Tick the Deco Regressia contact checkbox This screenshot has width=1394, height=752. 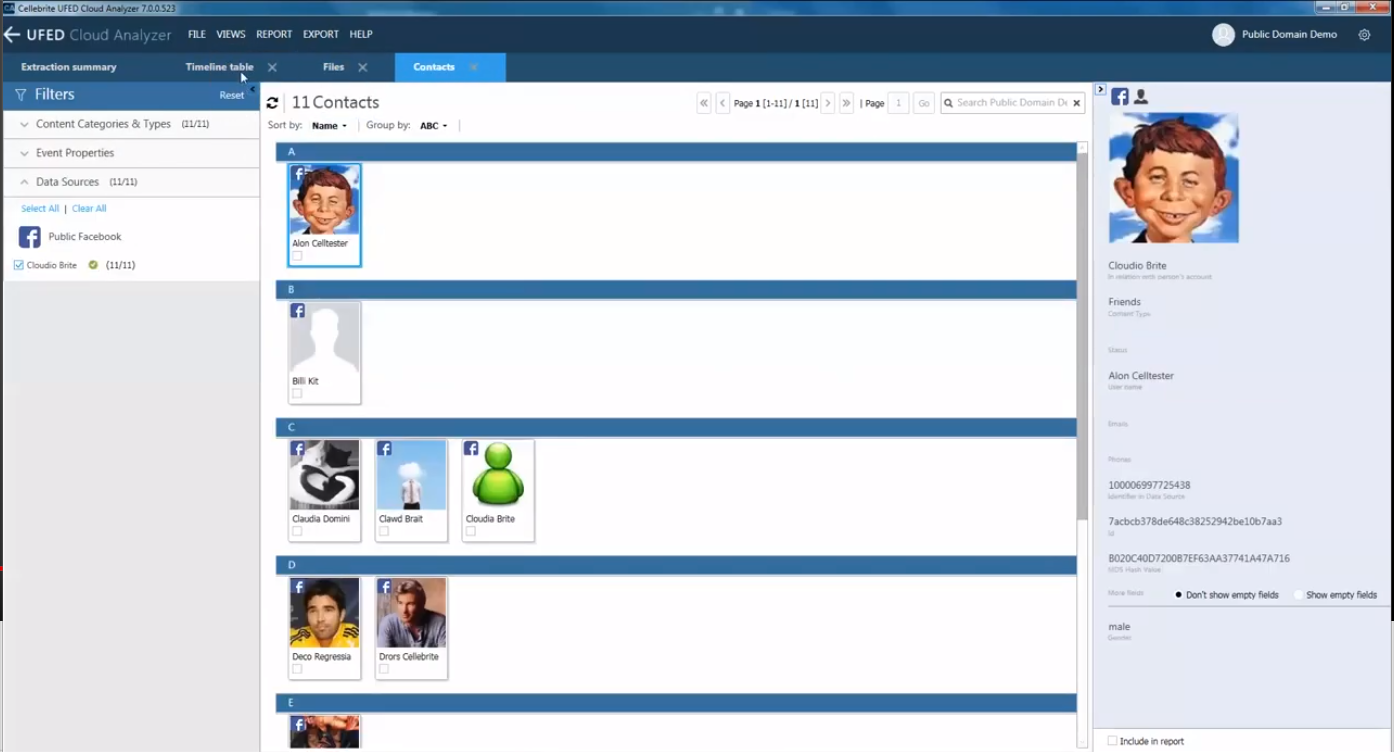point(297,670)
